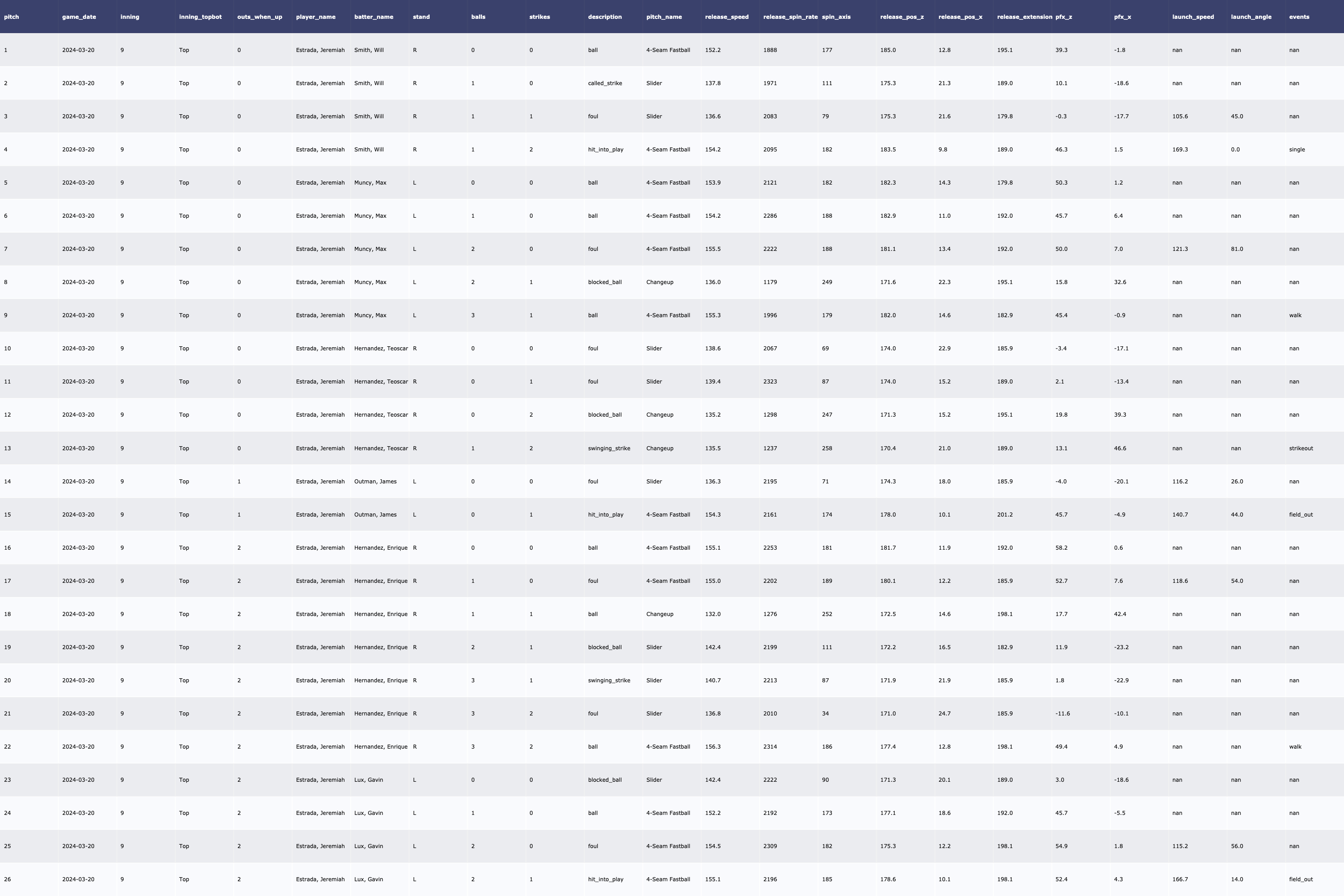Viewport: 1344px width, 896px height.
Task: Click spin rate value 1179 in row 8
Action: (x=770, y=282)
